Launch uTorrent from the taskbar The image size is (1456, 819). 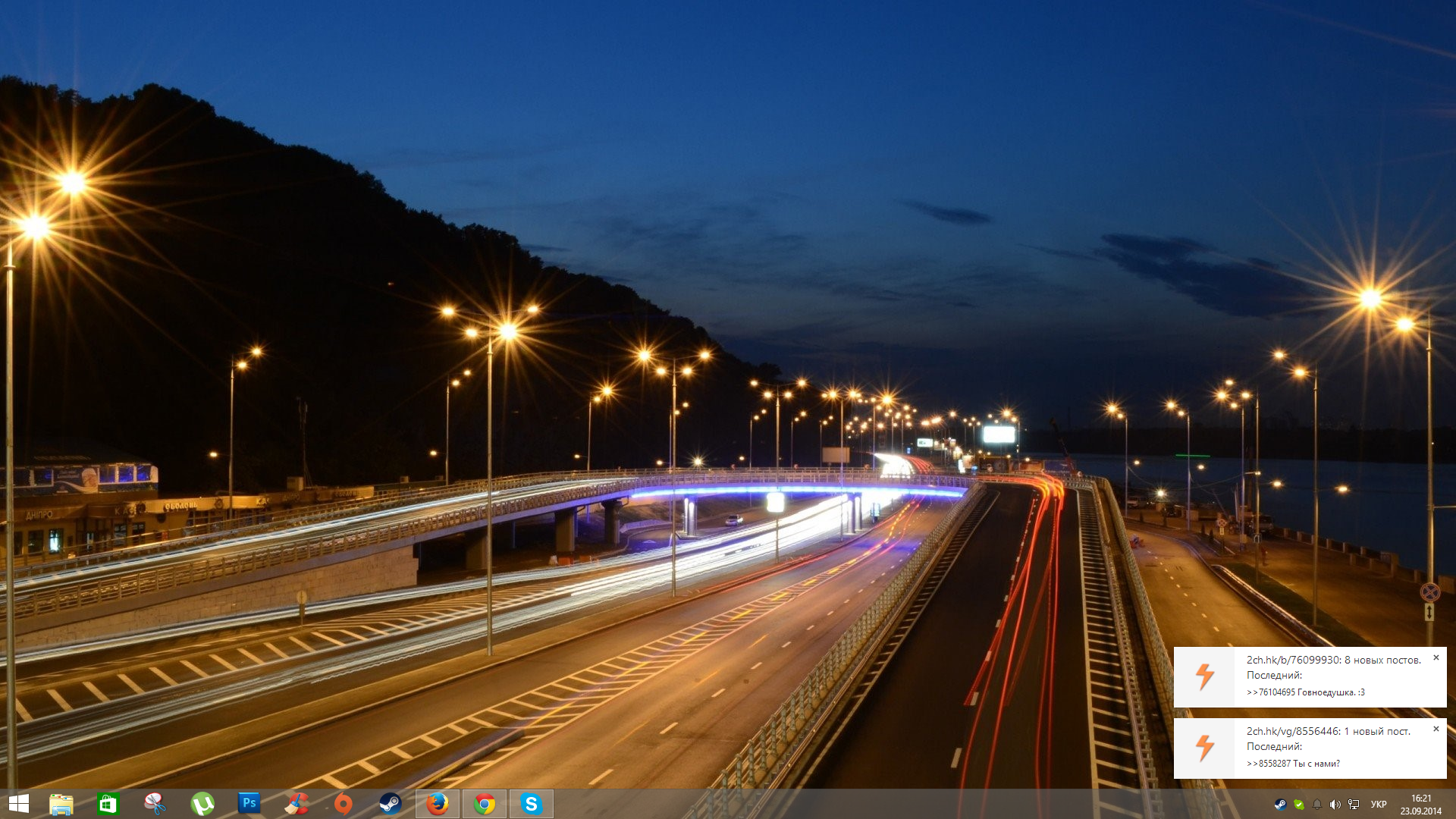pos(202,804)
